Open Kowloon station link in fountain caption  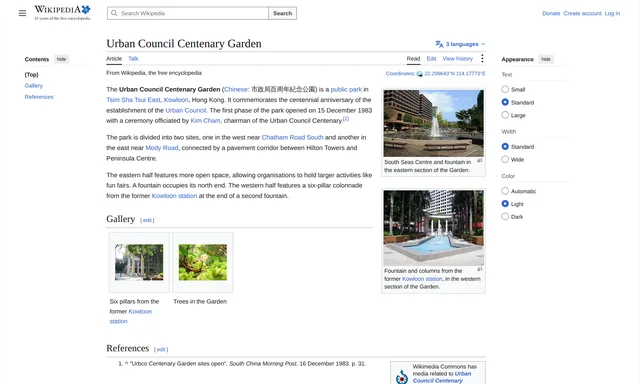422,279
